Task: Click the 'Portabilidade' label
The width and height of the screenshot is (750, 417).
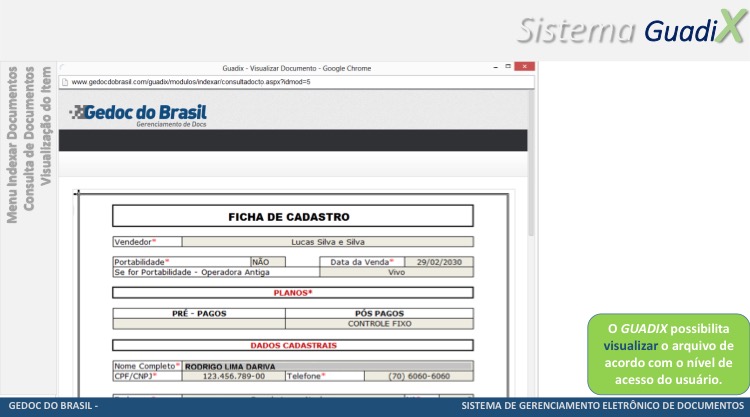Action: tap(142, 262)
